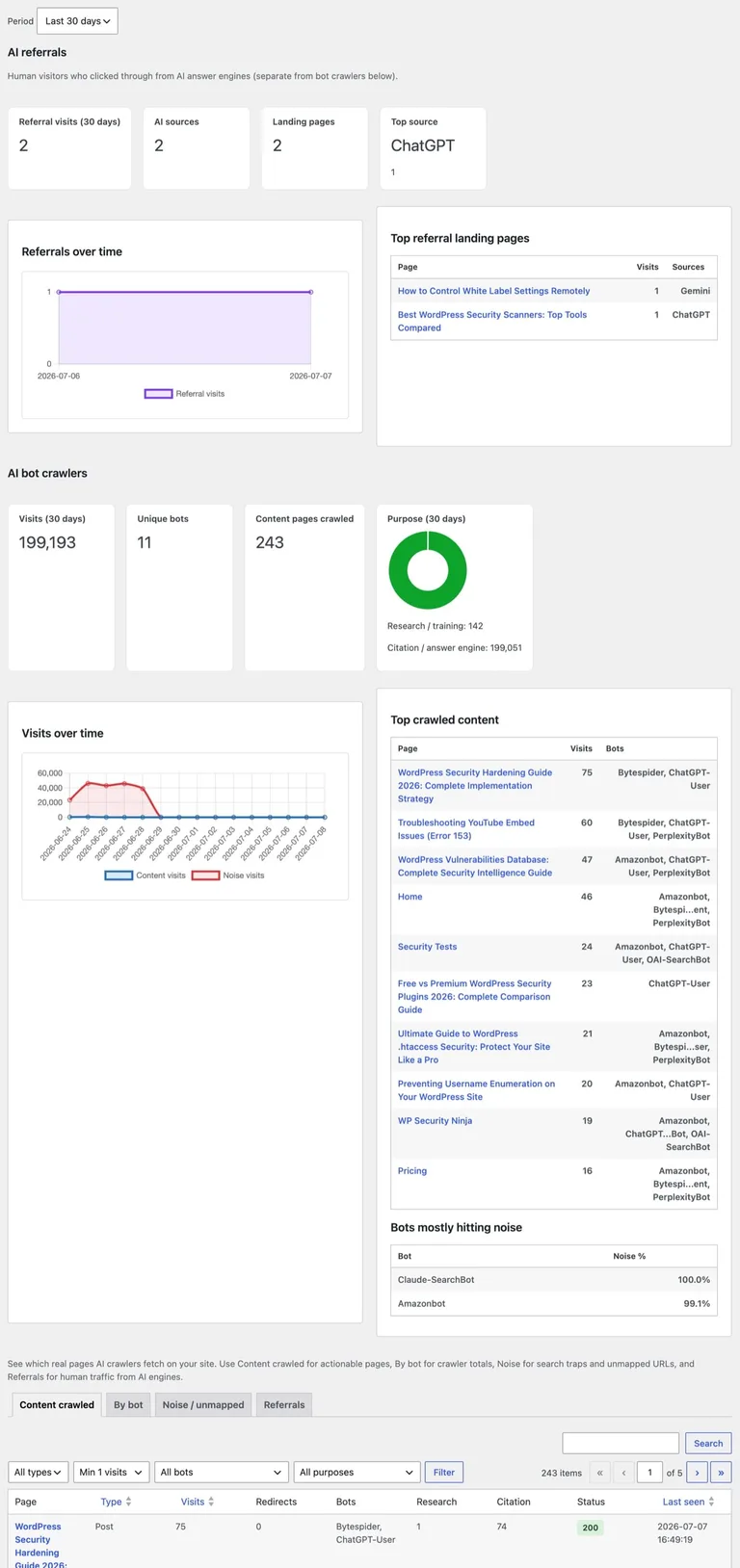Open the 'Security Tests' link

pyautogui.click(x=428, y=947)
